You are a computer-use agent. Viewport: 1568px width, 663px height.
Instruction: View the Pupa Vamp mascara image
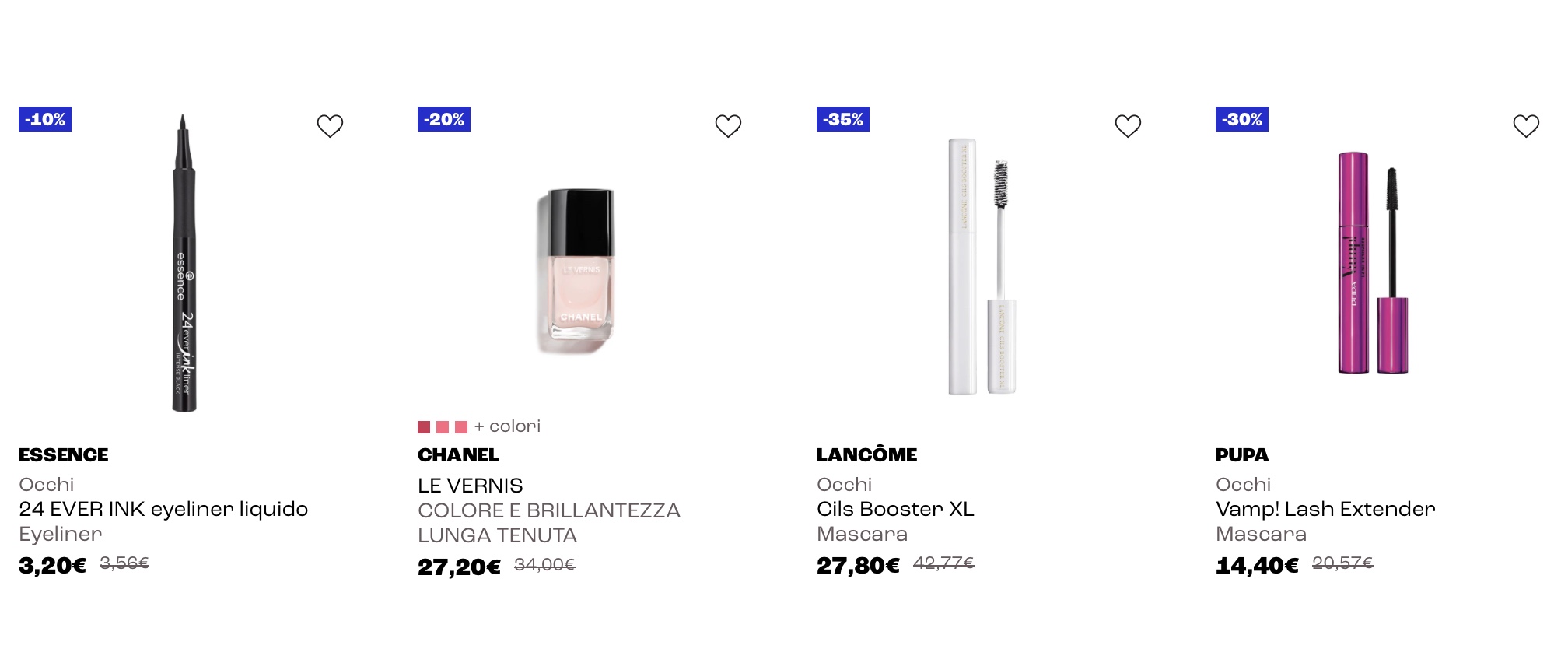point(1373,262)
